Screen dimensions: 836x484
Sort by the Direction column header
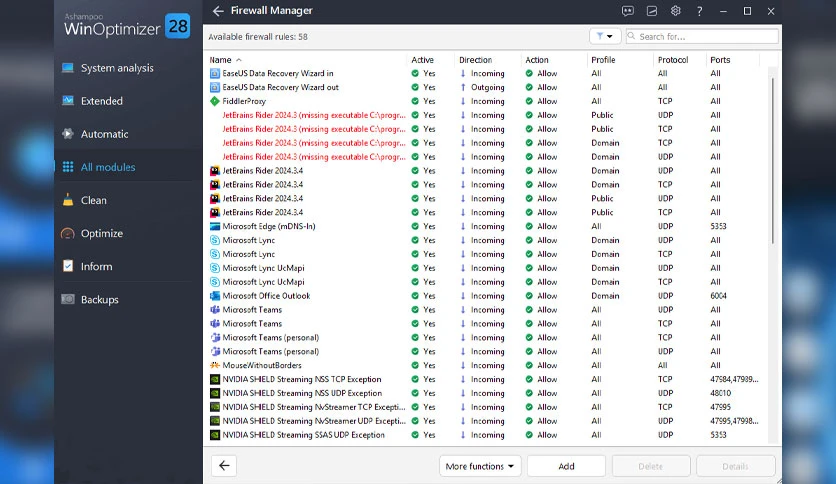click(476, 60)
